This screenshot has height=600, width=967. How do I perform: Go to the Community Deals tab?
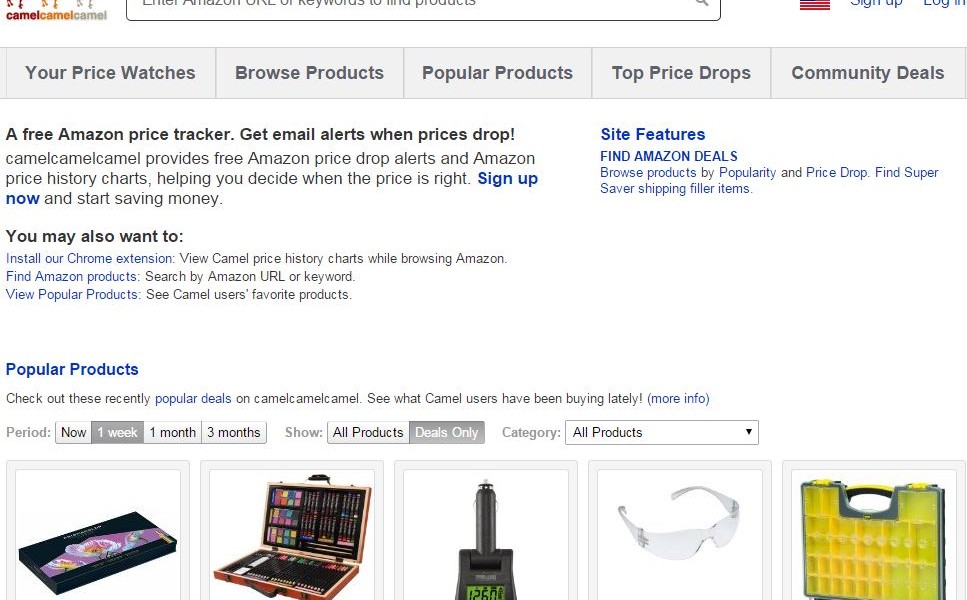867,73
